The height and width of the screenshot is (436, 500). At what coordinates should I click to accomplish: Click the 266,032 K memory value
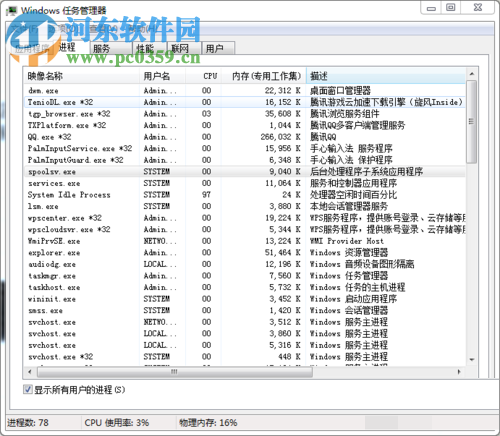[x=281, y=137]
